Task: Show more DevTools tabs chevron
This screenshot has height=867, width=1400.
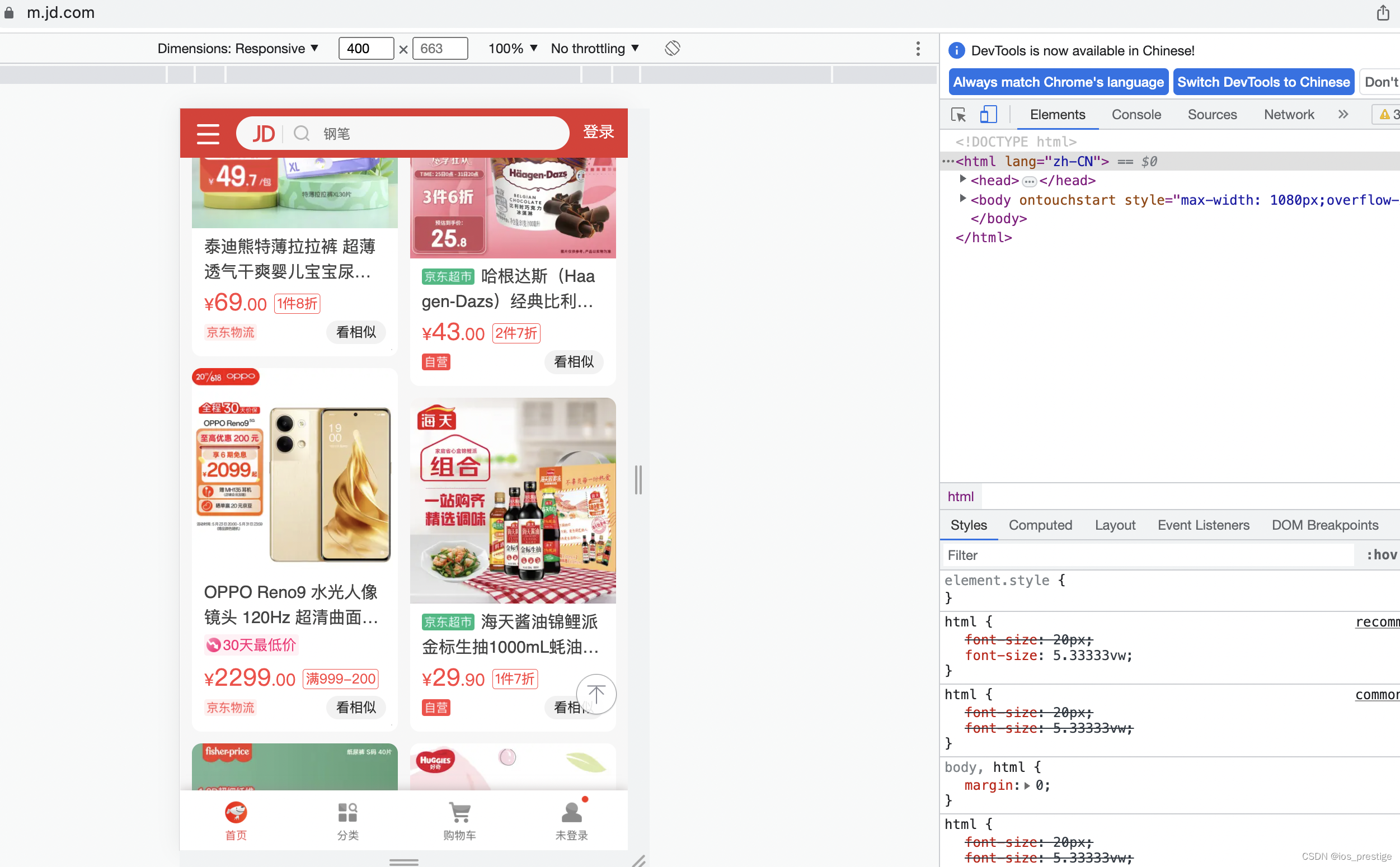Action: click(1343, 115)
